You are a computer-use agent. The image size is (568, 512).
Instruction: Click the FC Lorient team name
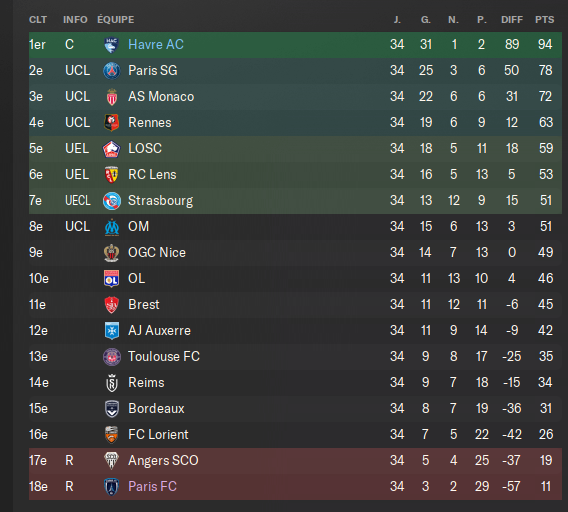tap(158, 434)
